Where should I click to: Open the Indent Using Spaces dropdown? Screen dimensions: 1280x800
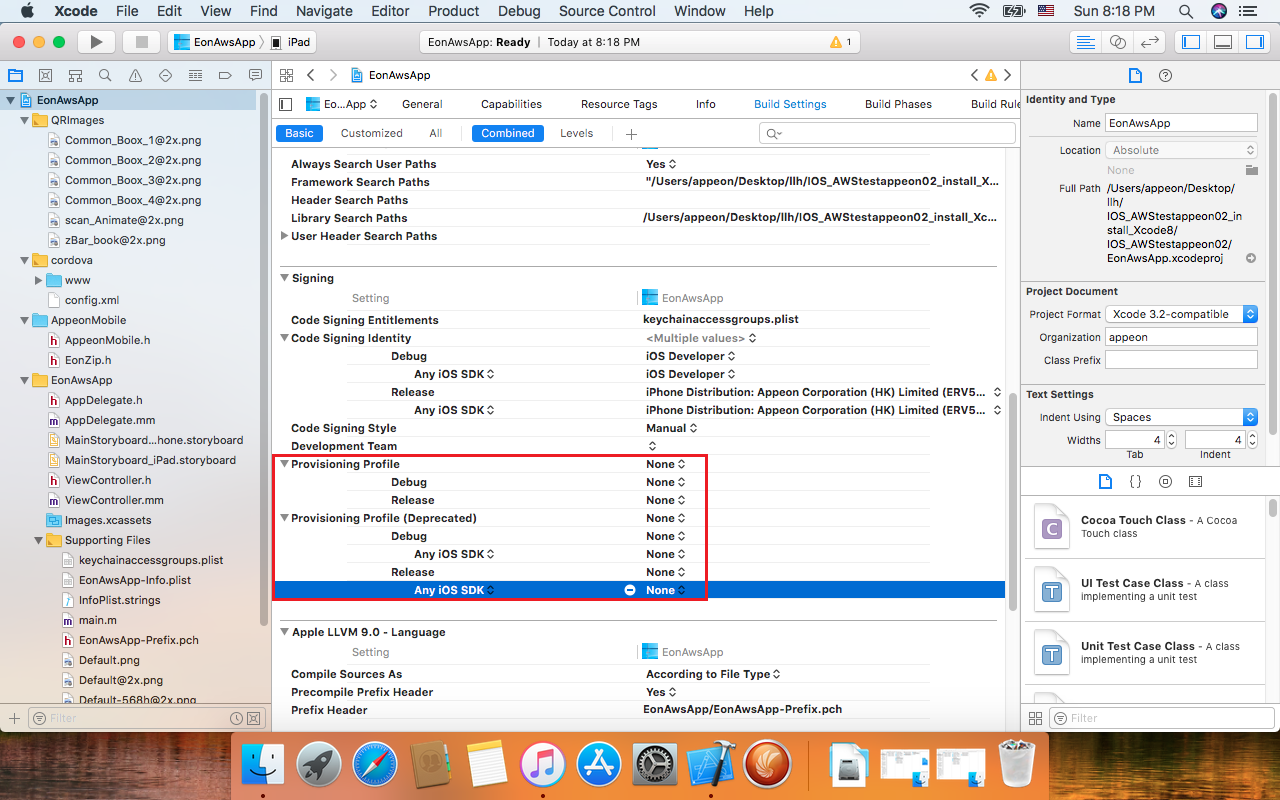1181,417
